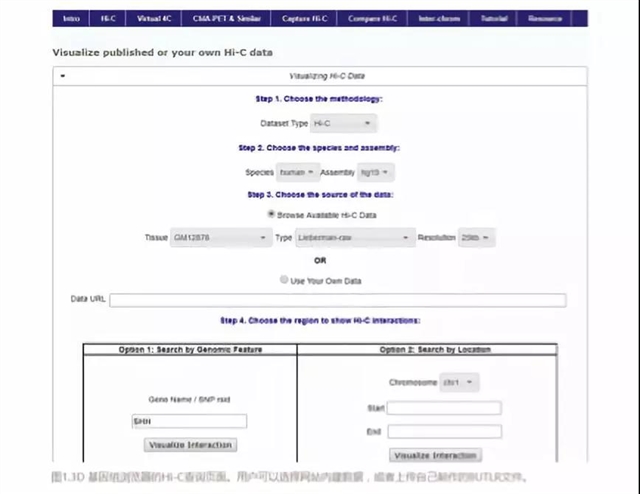Image resolution: width=640 pixels, height=494 pixels.
Task: Click Visualize Interaction under Genomic Feature
Action: coord(191,445)
